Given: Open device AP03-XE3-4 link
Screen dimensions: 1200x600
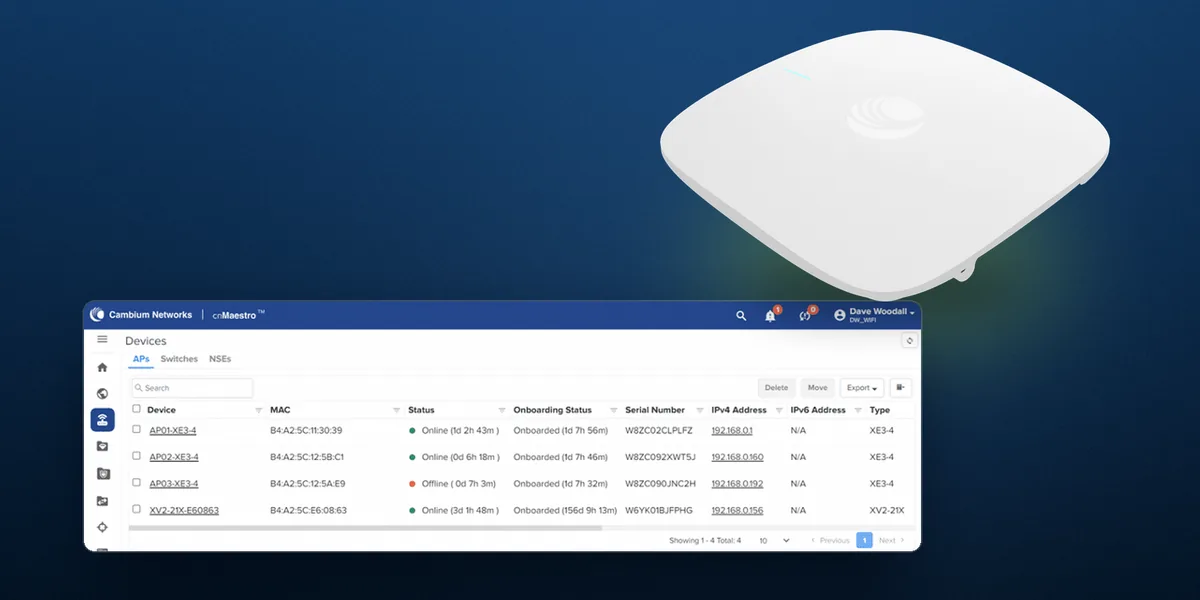Looking at the screenshot, I should click(x=174, y=484).
